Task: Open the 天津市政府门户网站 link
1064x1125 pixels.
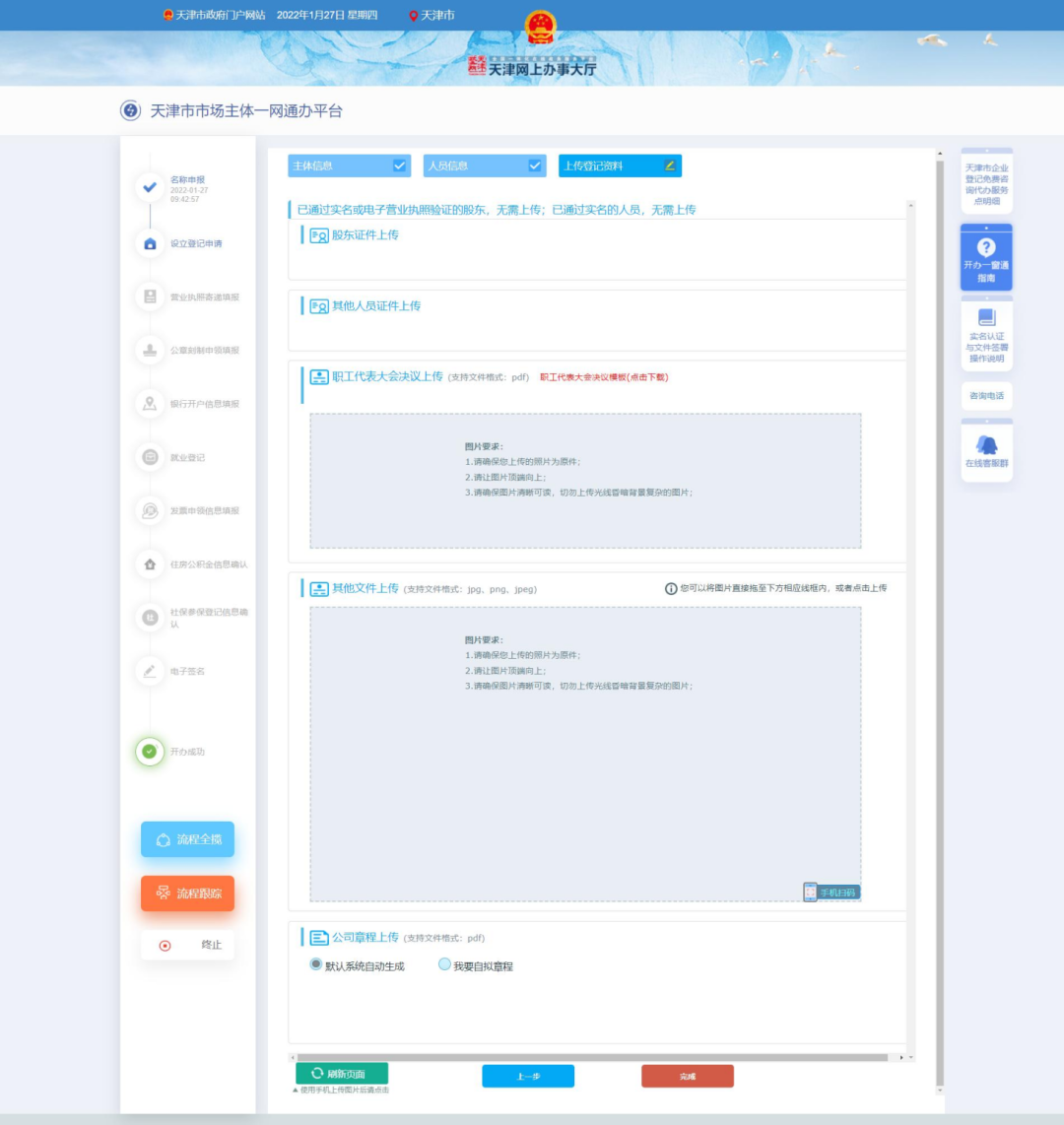Action: [x=220, y=15]
